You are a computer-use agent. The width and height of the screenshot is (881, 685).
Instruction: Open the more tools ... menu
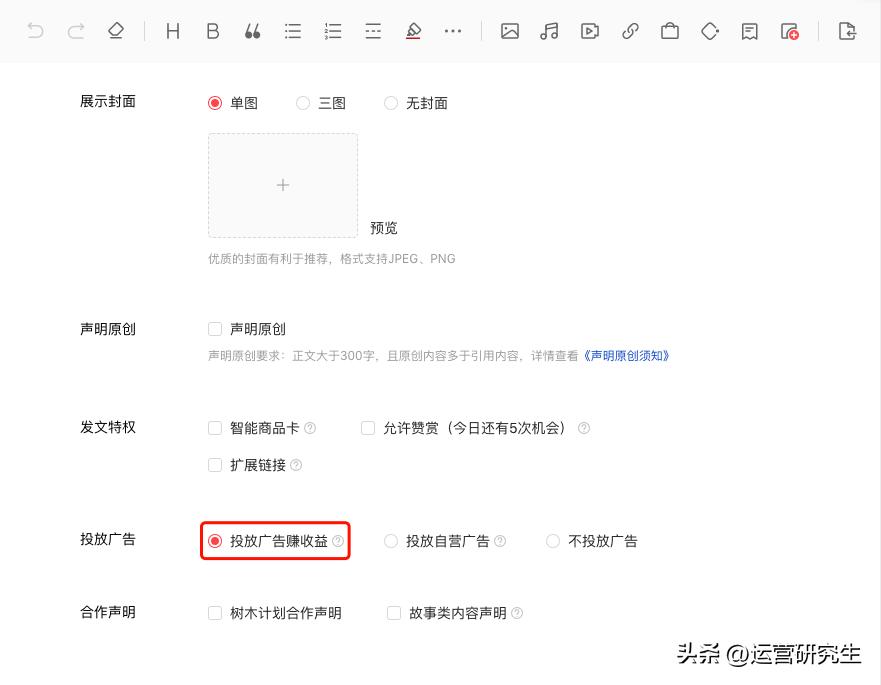(453, 31)
